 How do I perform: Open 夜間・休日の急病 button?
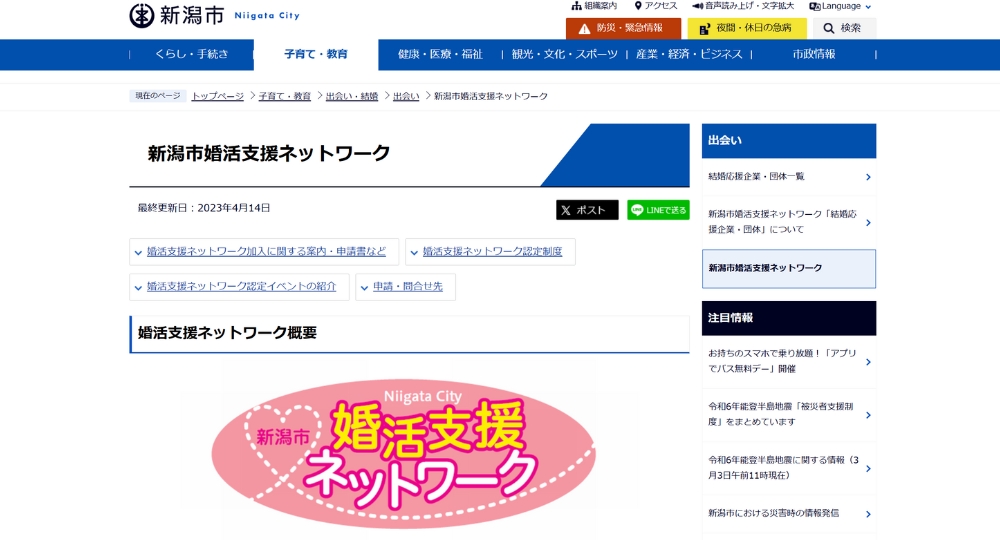pyautogui.click(x=746, y=28)
